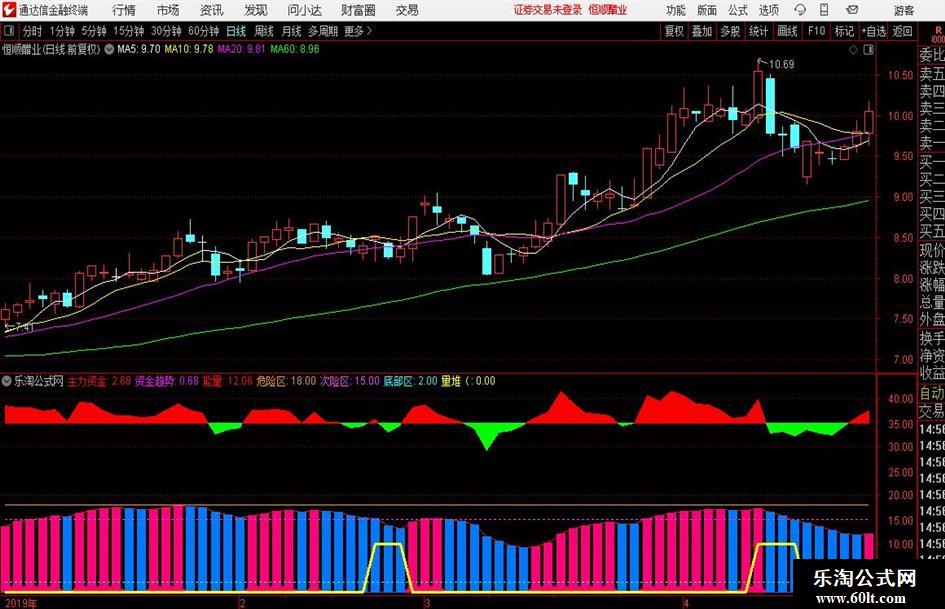Click the 叠加 overlay toolbar button
This screenshot has width=945, height=609.
(702, 31)
